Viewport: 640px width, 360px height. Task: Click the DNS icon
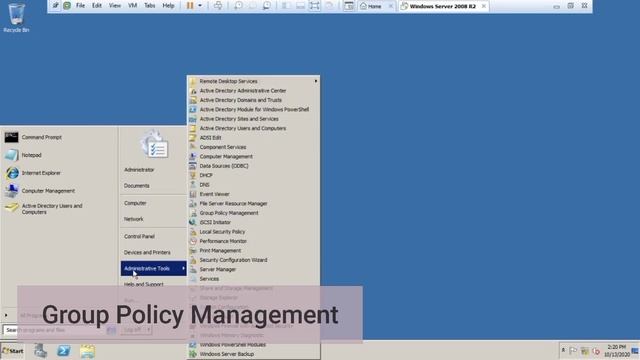(193, 184)
